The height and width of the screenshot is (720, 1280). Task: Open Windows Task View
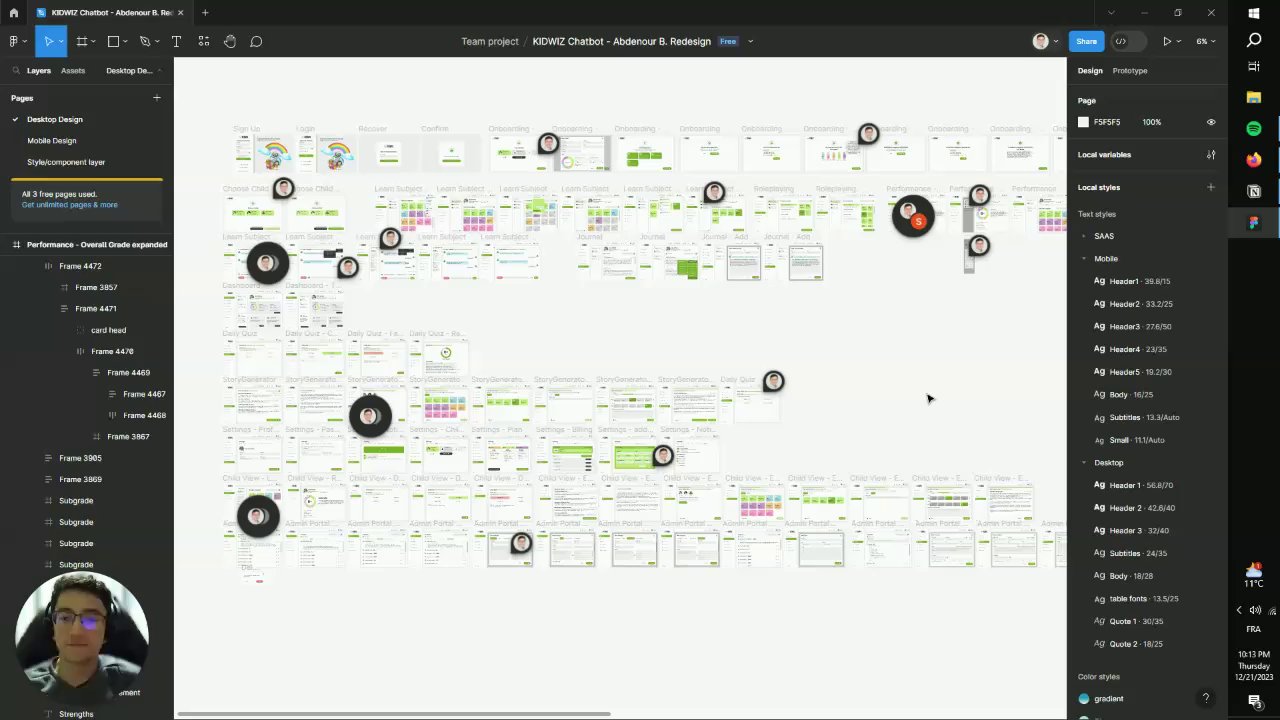[x=1254, y=67]
